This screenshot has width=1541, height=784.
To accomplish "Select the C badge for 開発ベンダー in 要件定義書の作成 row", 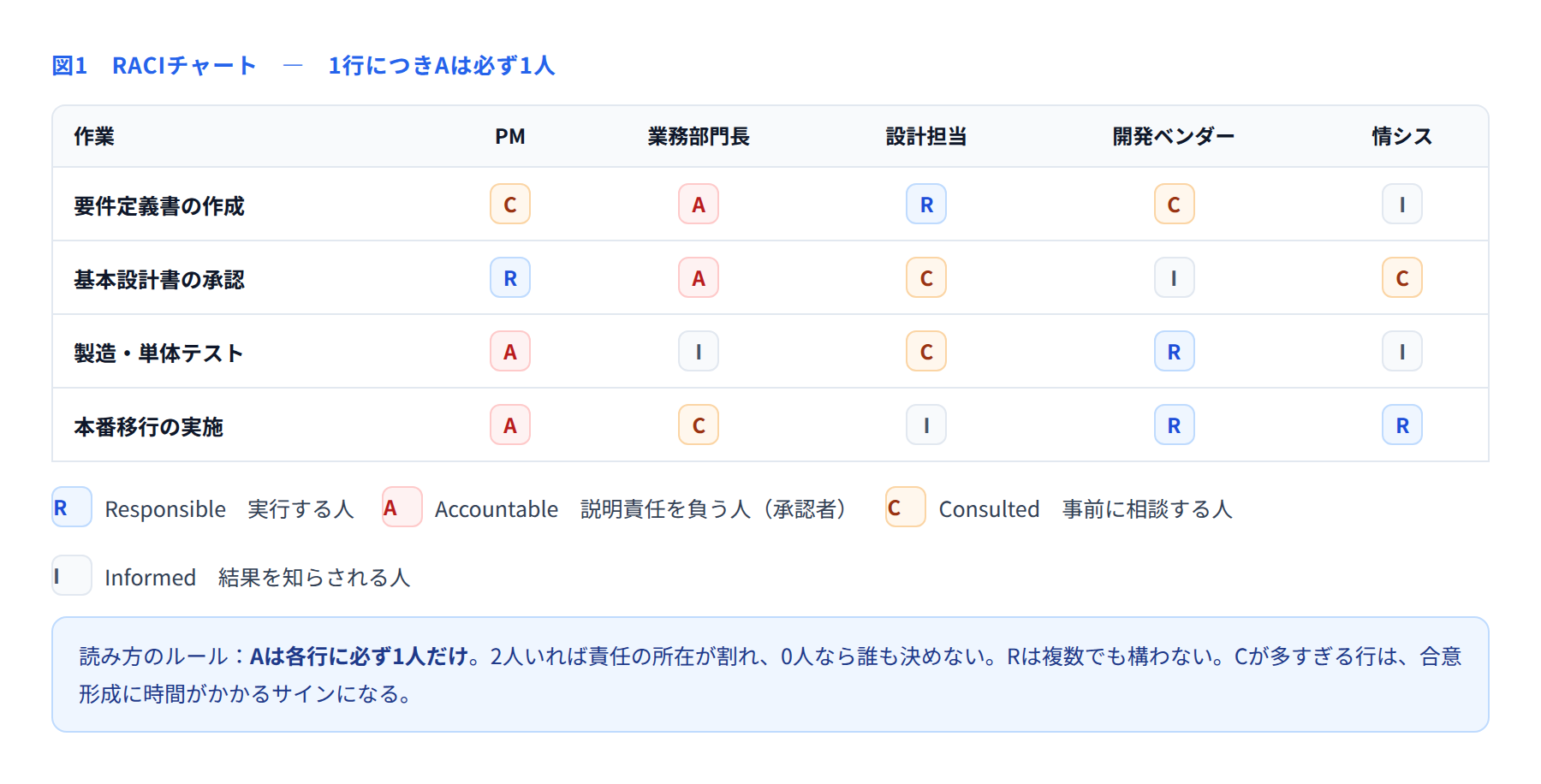I will point(1175,205).
